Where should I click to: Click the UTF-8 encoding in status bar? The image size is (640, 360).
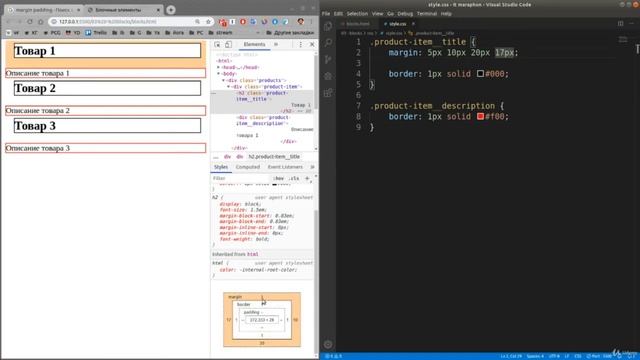(x=554, y=356)
